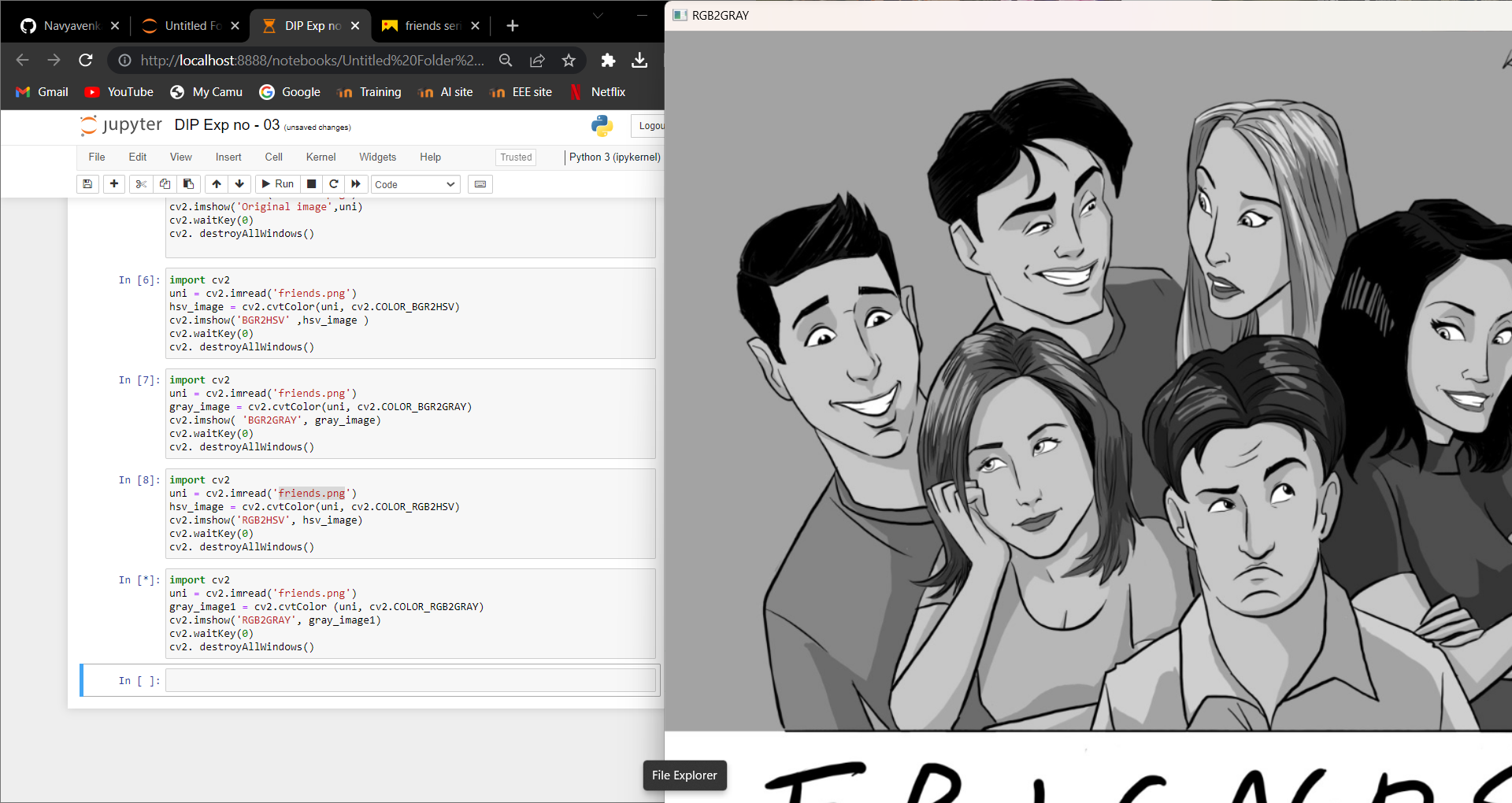Run the selected cell
This screenshot has height=803, width=1512.
coord(277,184)
